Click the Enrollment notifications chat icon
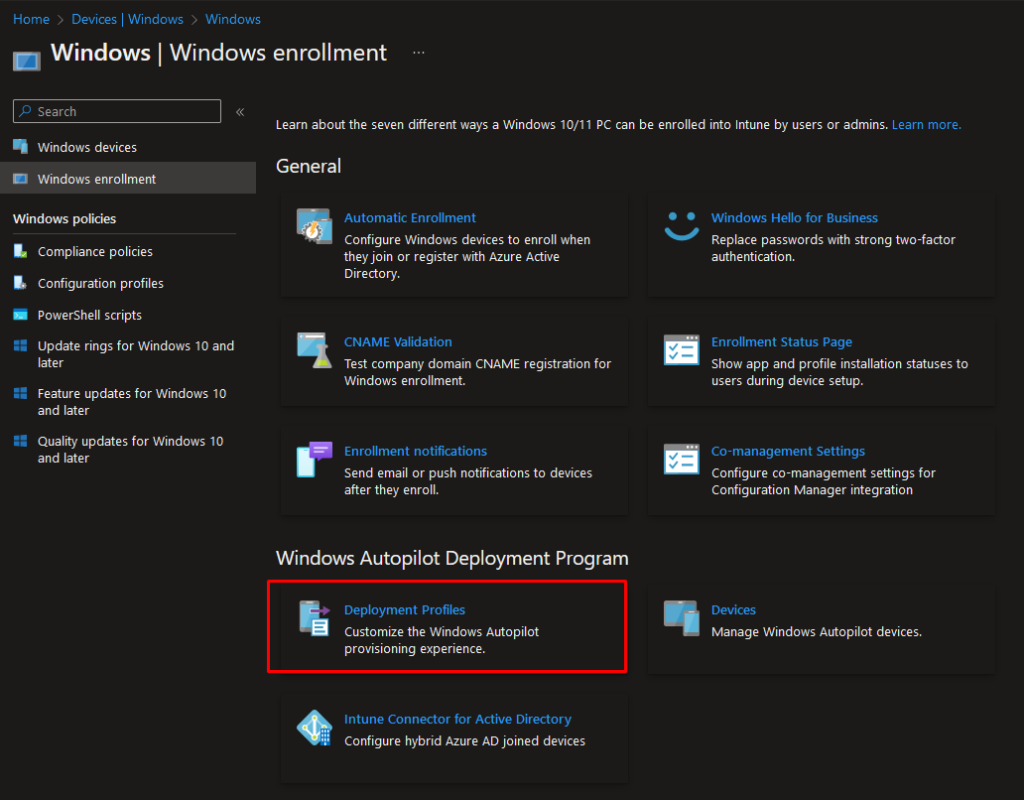Image resolution: width=1024 pixels, height=800 pixels. tap(314, 459)
